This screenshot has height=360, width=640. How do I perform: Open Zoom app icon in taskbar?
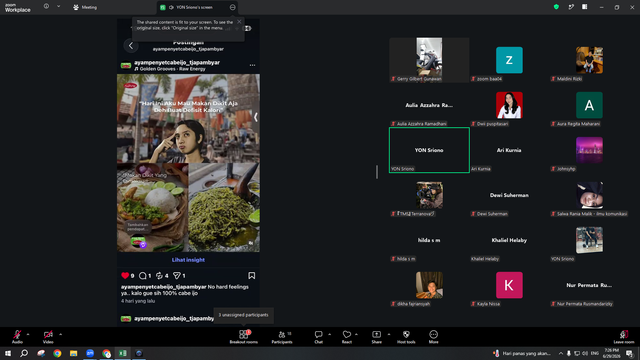click(90, 353)
